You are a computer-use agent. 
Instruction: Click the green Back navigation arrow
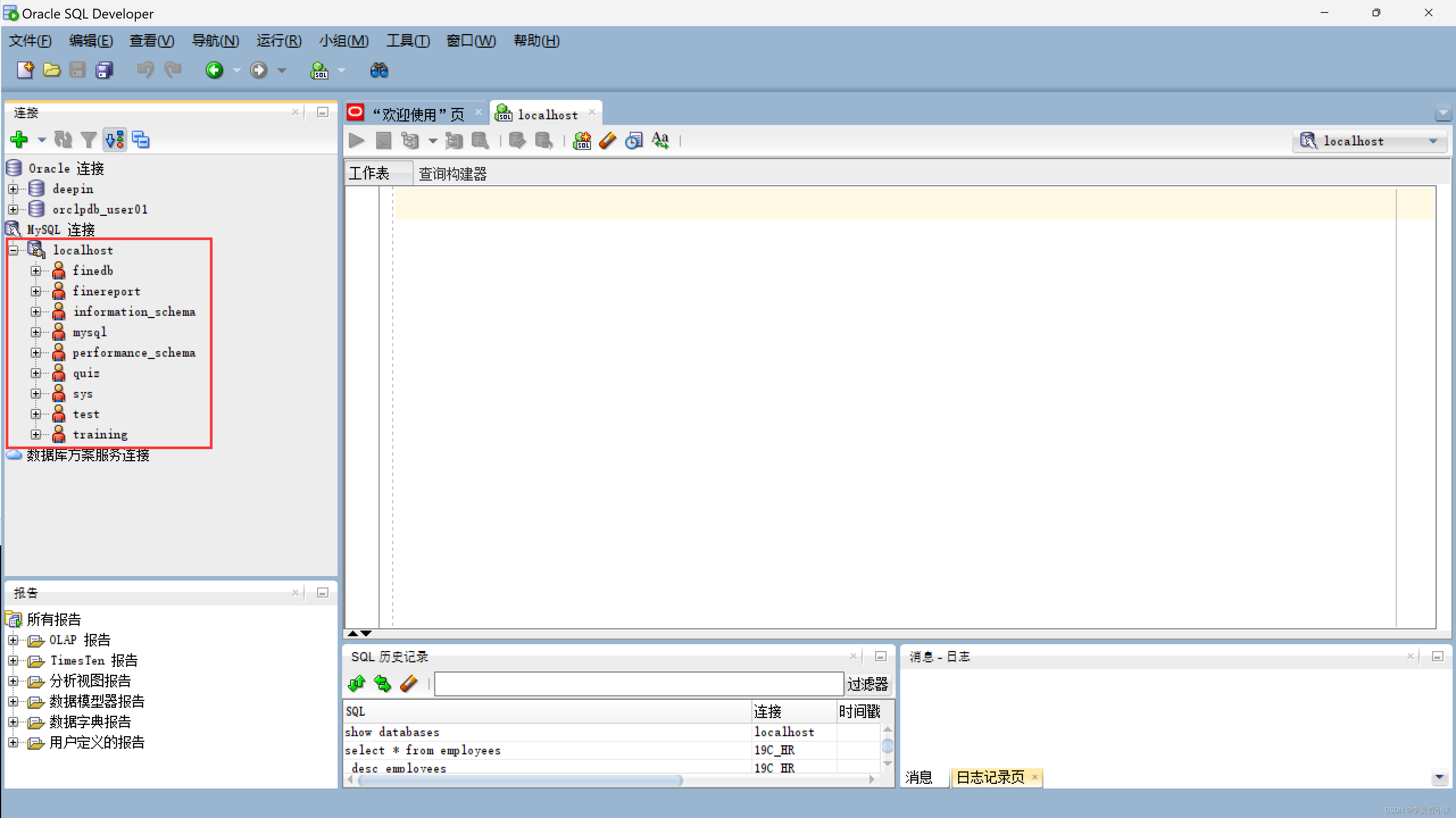pyautogui.click(x=214, y=70)
